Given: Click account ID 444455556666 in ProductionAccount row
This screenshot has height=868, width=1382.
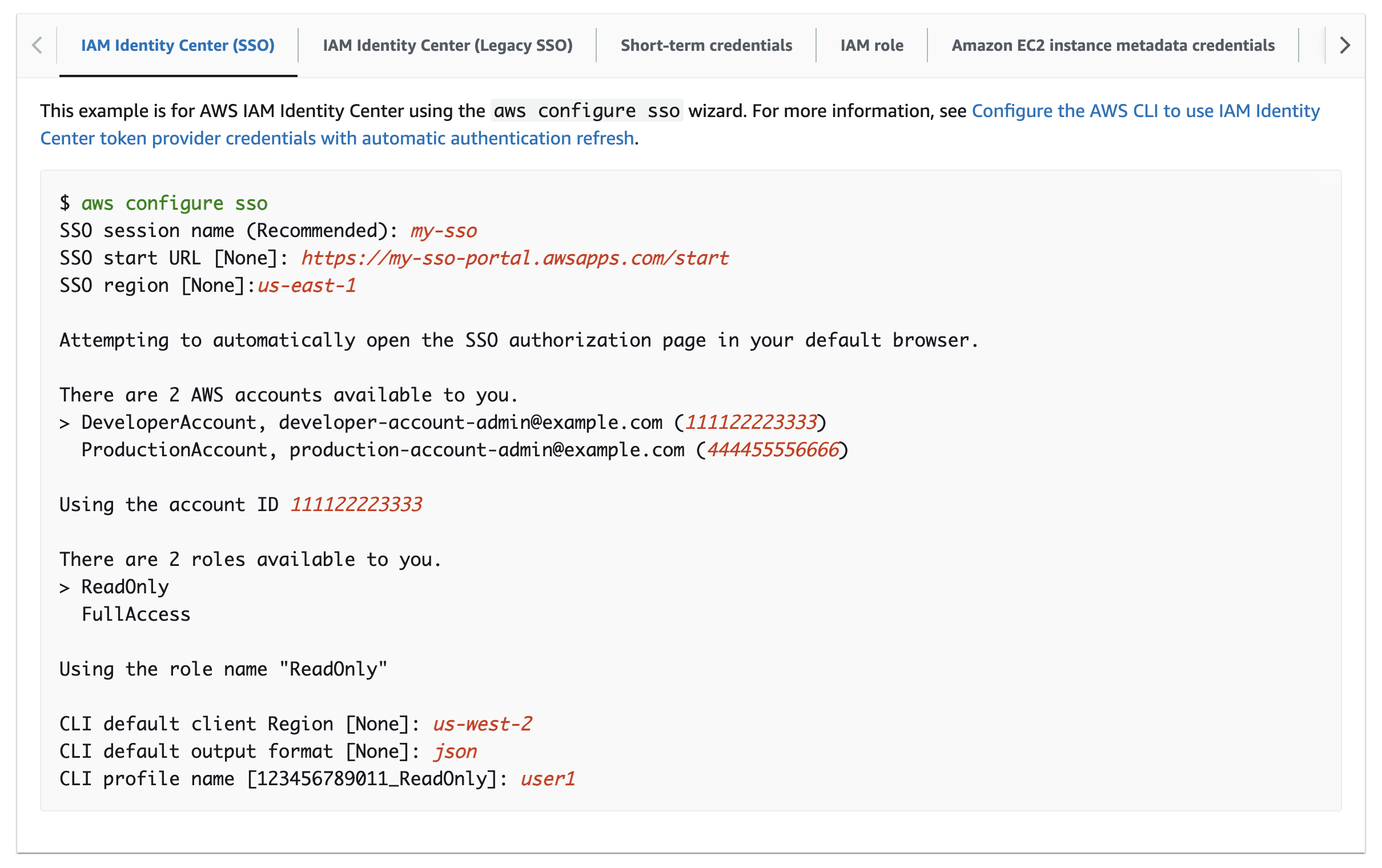Looking at the screenshot, I should click(773, 450).
